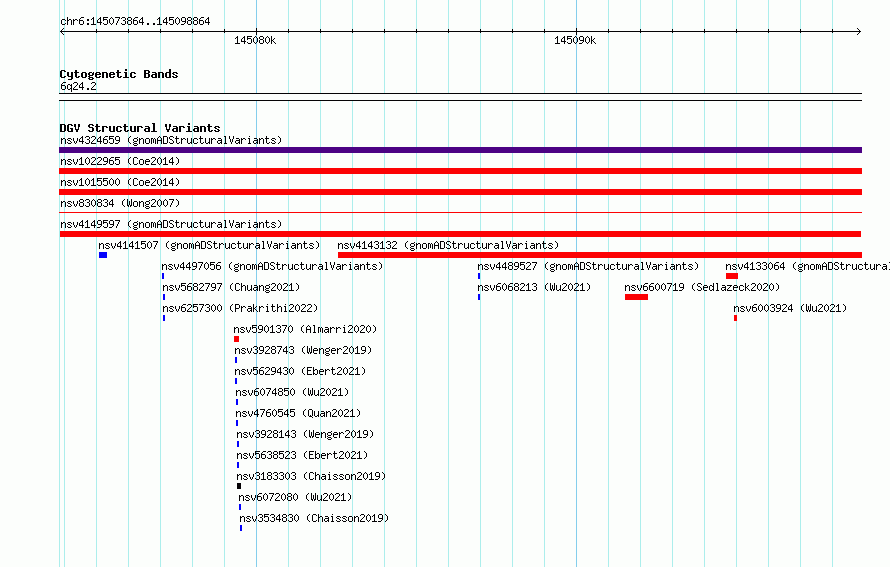This screenshot has width=890, height=567.
Task: Click the 145090k ruler tick label
Action: point(575,40)
